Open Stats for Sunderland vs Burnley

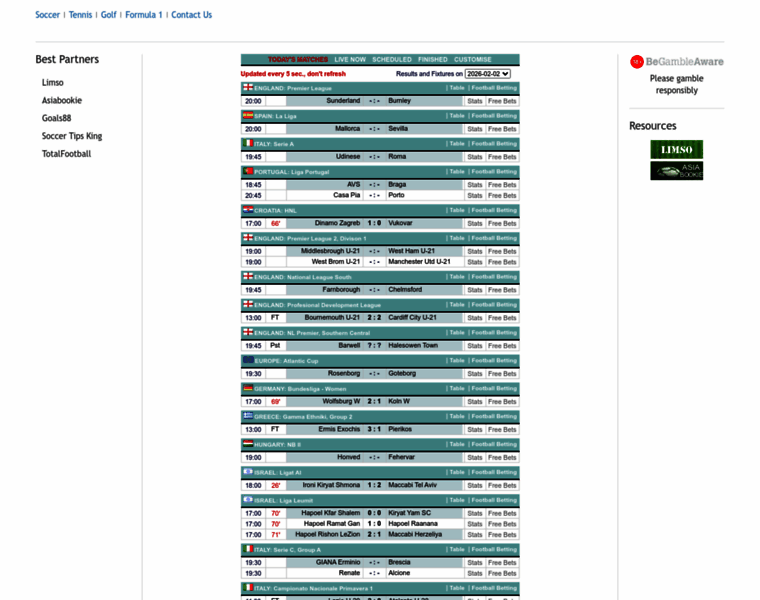[x=475, y=101]
